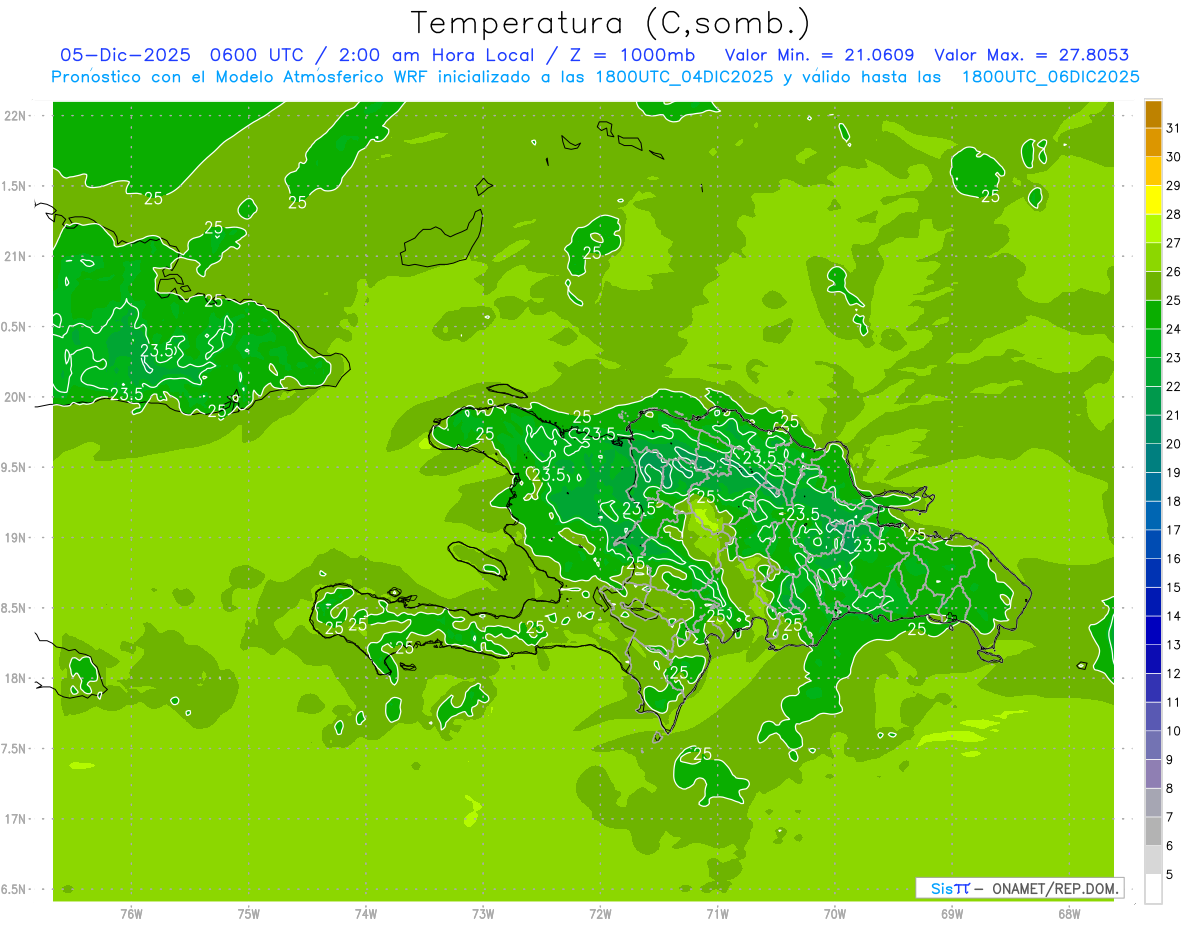1200x927 pixels.
Task: Click the "76W" longitude axis label
Action: (131, 913)
